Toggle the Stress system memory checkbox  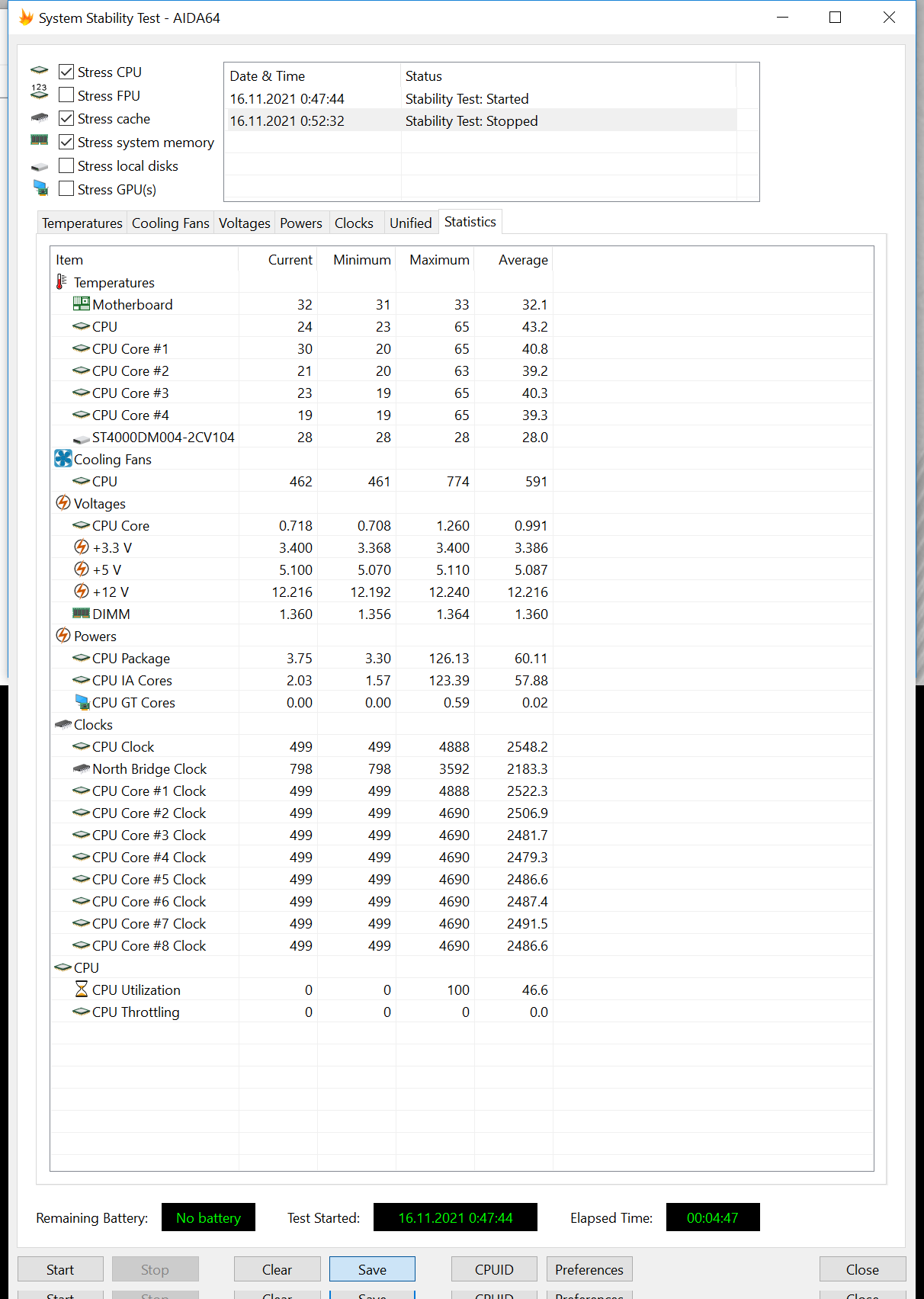pyautogui.click(x=66, y=142)
